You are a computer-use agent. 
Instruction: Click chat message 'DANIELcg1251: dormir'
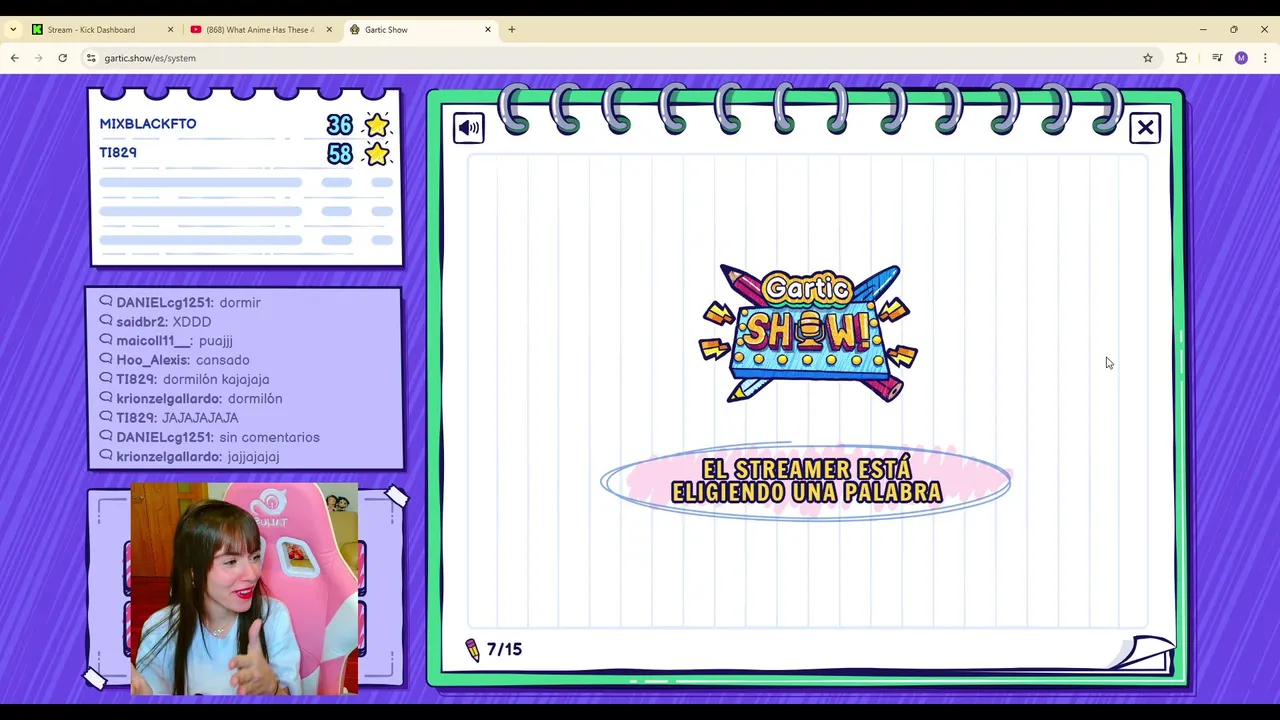point(180,302)
